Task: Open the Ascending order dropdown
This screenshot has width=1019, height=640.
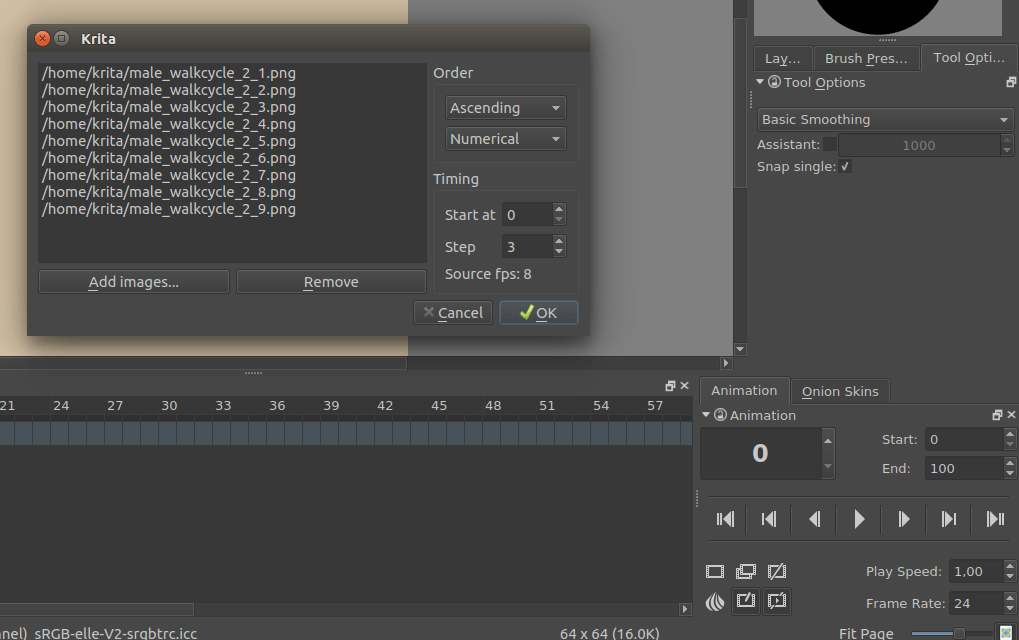Action: click(505, 107)
